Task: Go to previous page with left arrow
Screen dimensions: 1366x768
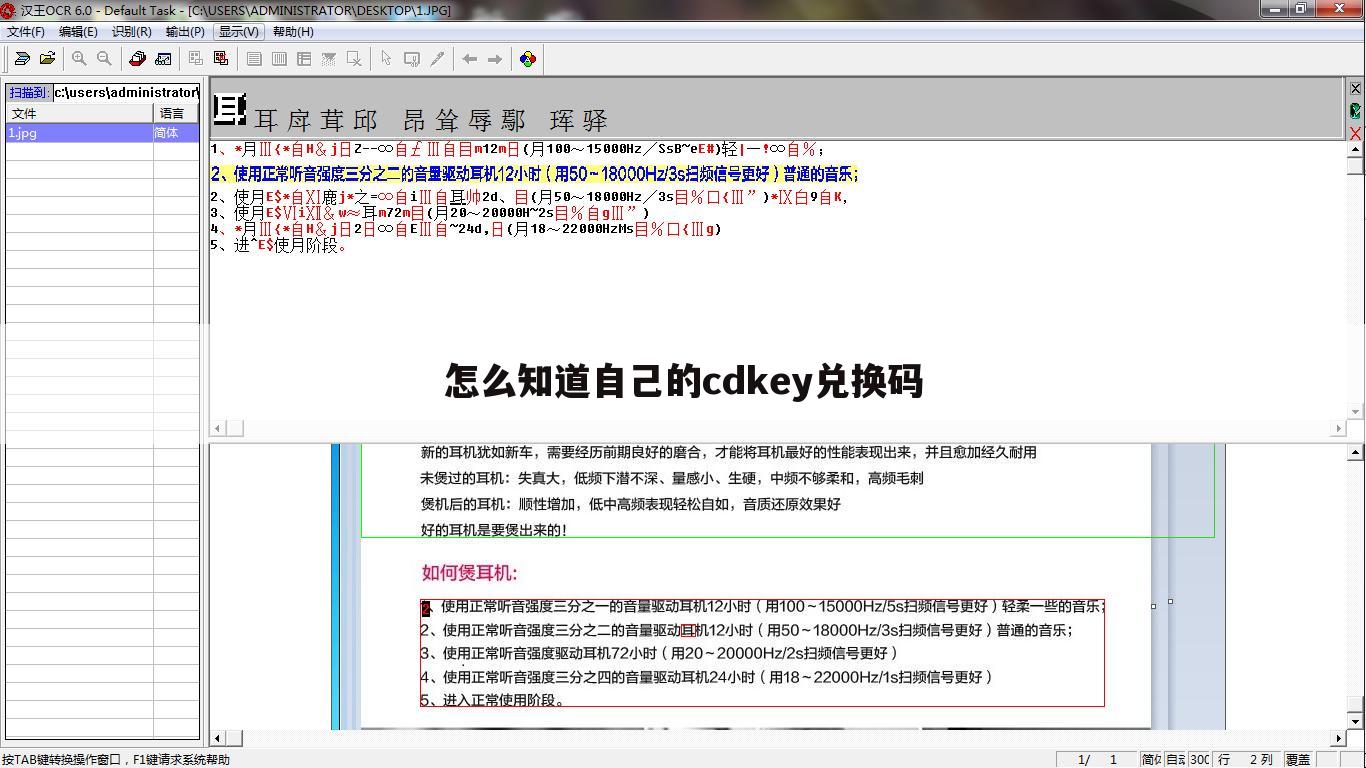Action: 470,59
